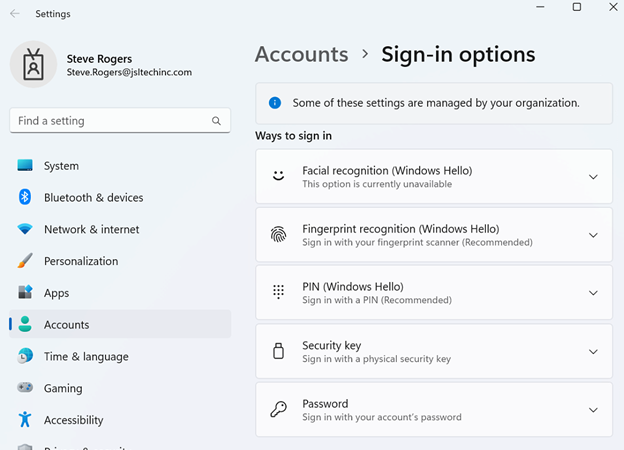Navigate back to Accounts breadcrumb

point(301,54)
